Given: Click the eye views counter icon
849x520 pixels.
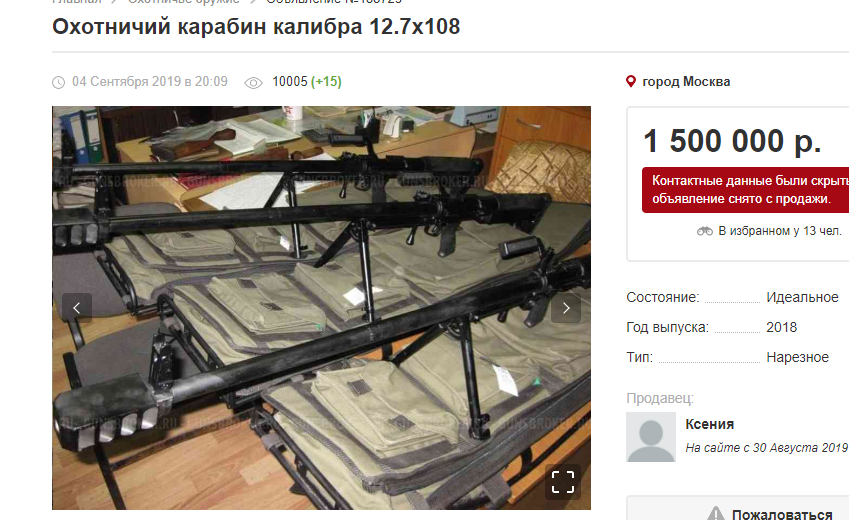Looking at the screenshot, I should [253, 82].
